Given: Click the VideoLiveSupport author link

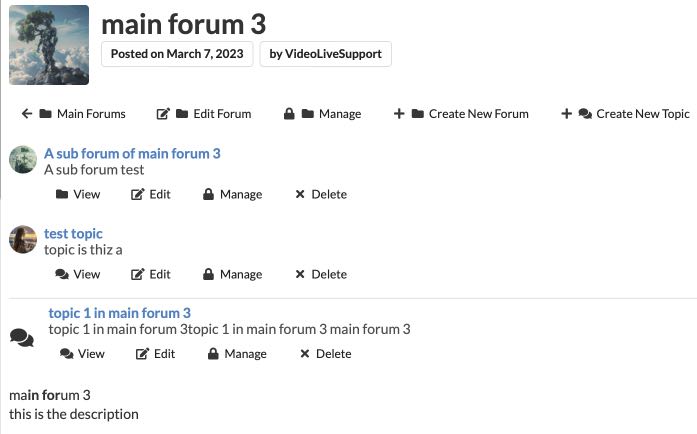Looking at the screenshot, I should (325, 54).
